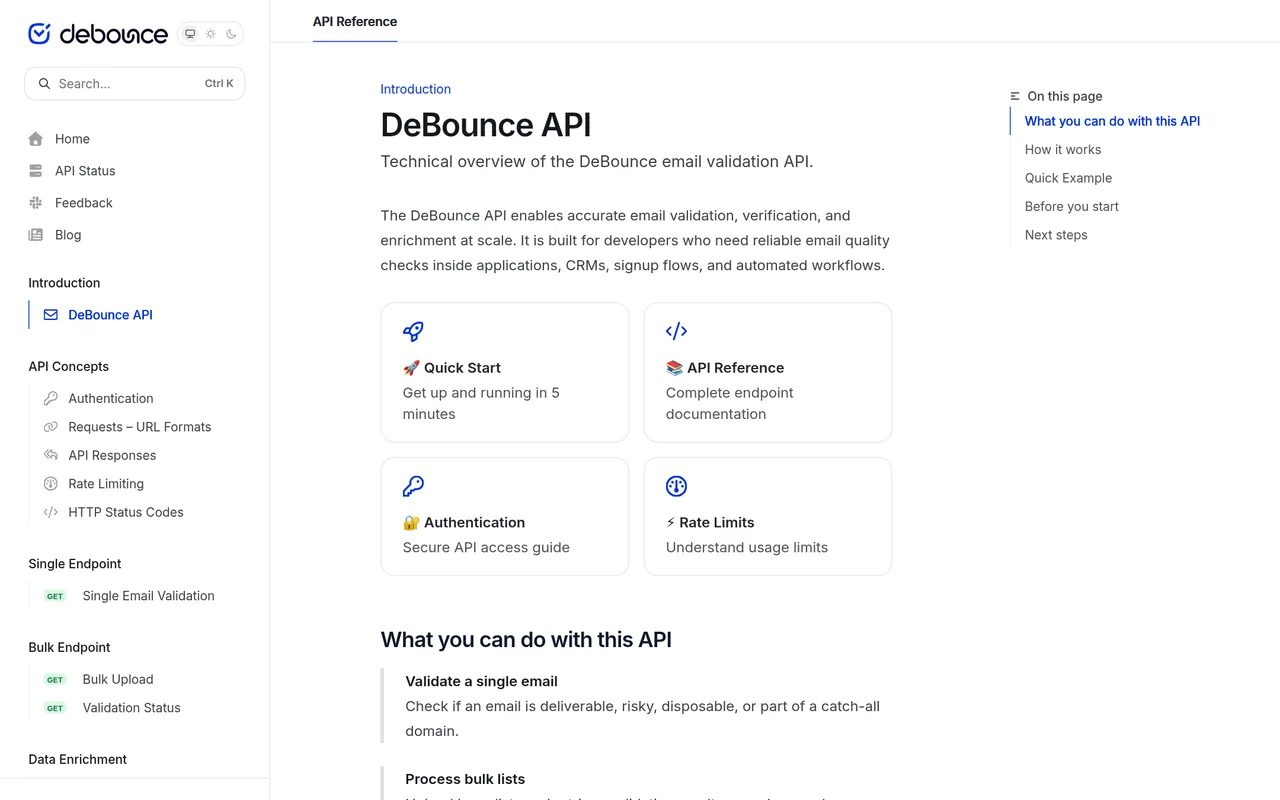Image resolution: width=1280 pixels, height=800 pixels.
Task: Click the key icon on Authentication card
Action: [x=413, y=486]
